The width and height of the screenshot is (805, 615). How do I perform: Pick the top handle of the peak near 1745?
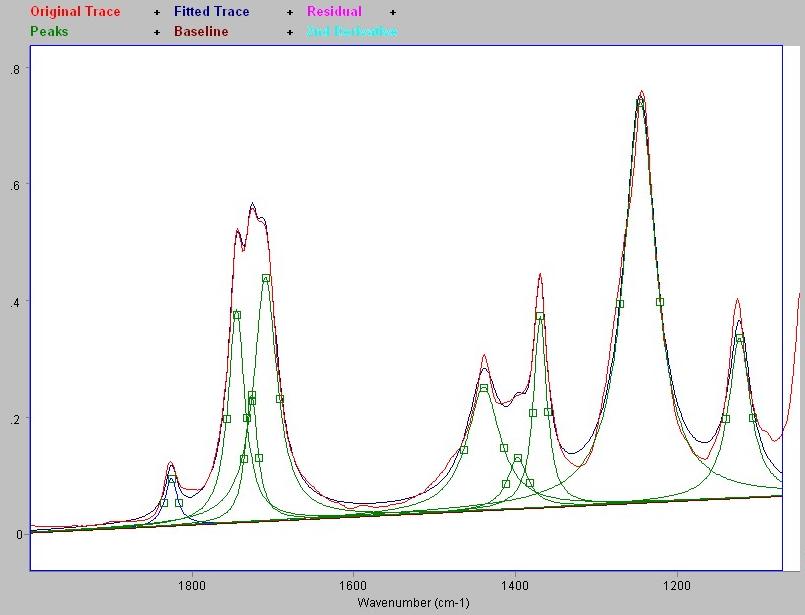click(x=237, y=315)
